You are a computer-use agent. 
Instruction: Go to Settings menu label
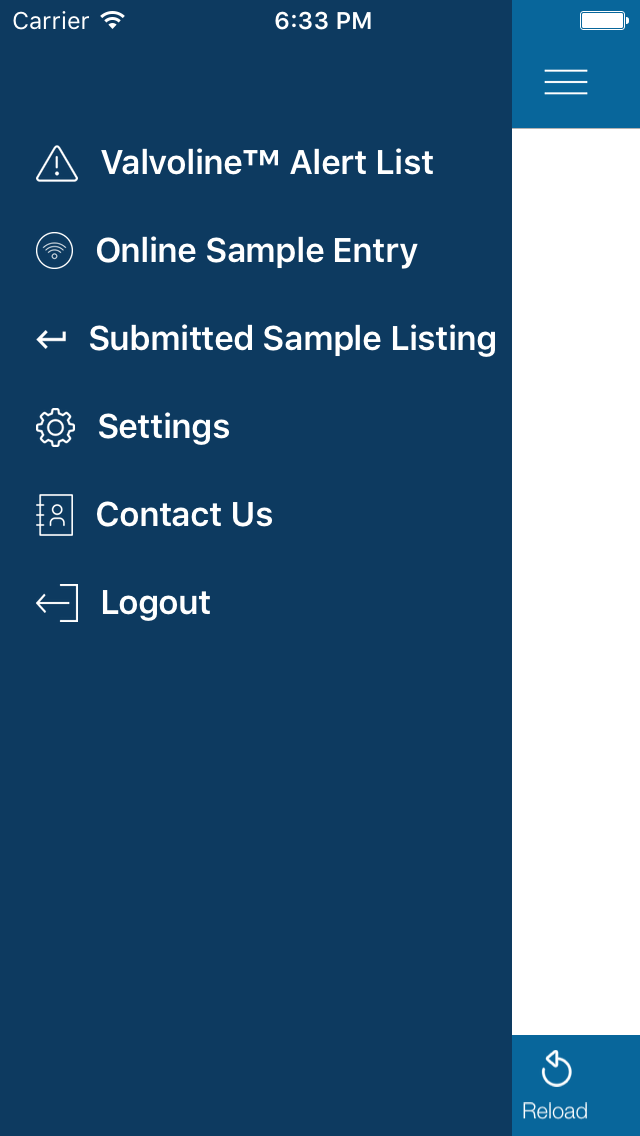point(164,426)
